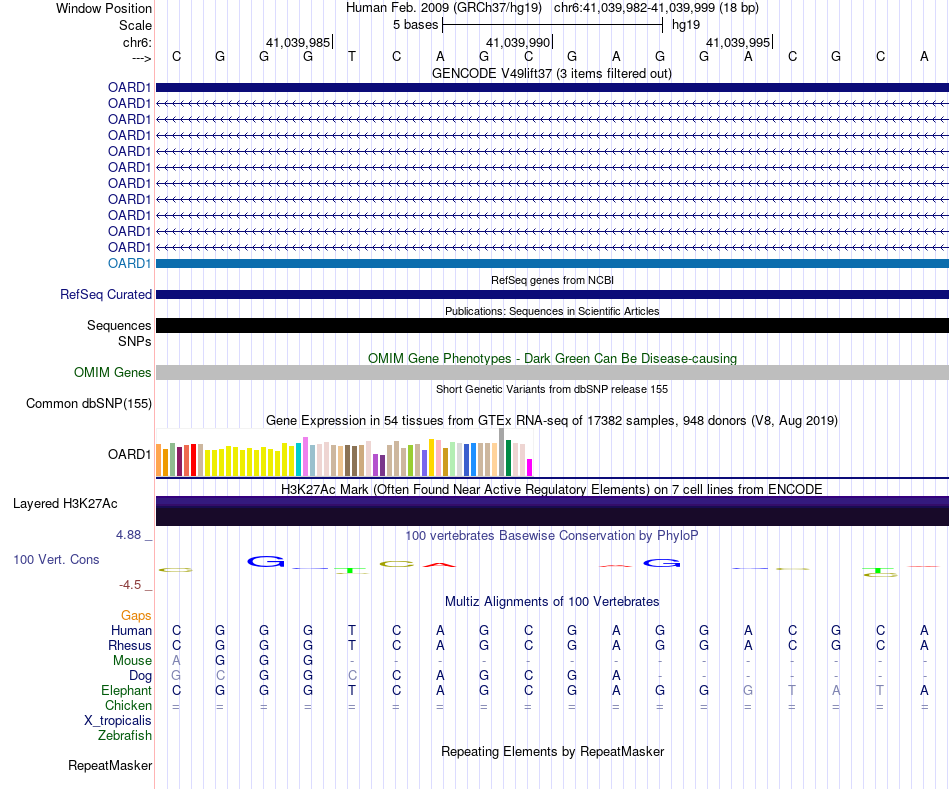Open the GENCODE V49lift37 track title

552,73
